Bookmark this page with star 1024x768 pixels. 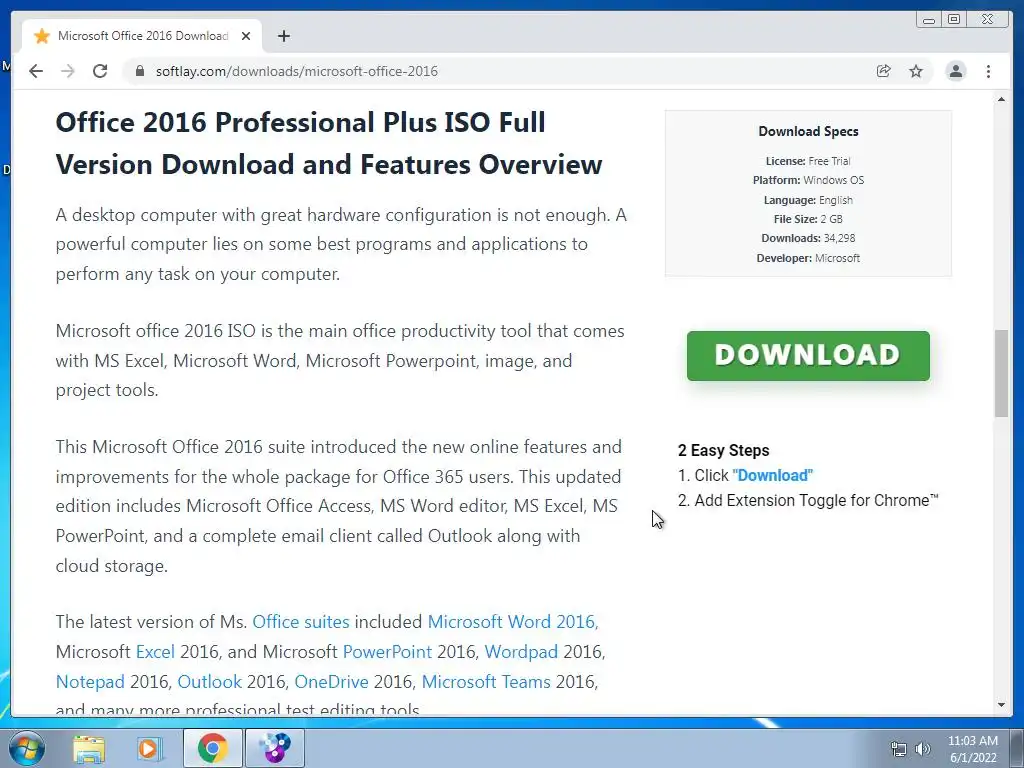[916, 71]
